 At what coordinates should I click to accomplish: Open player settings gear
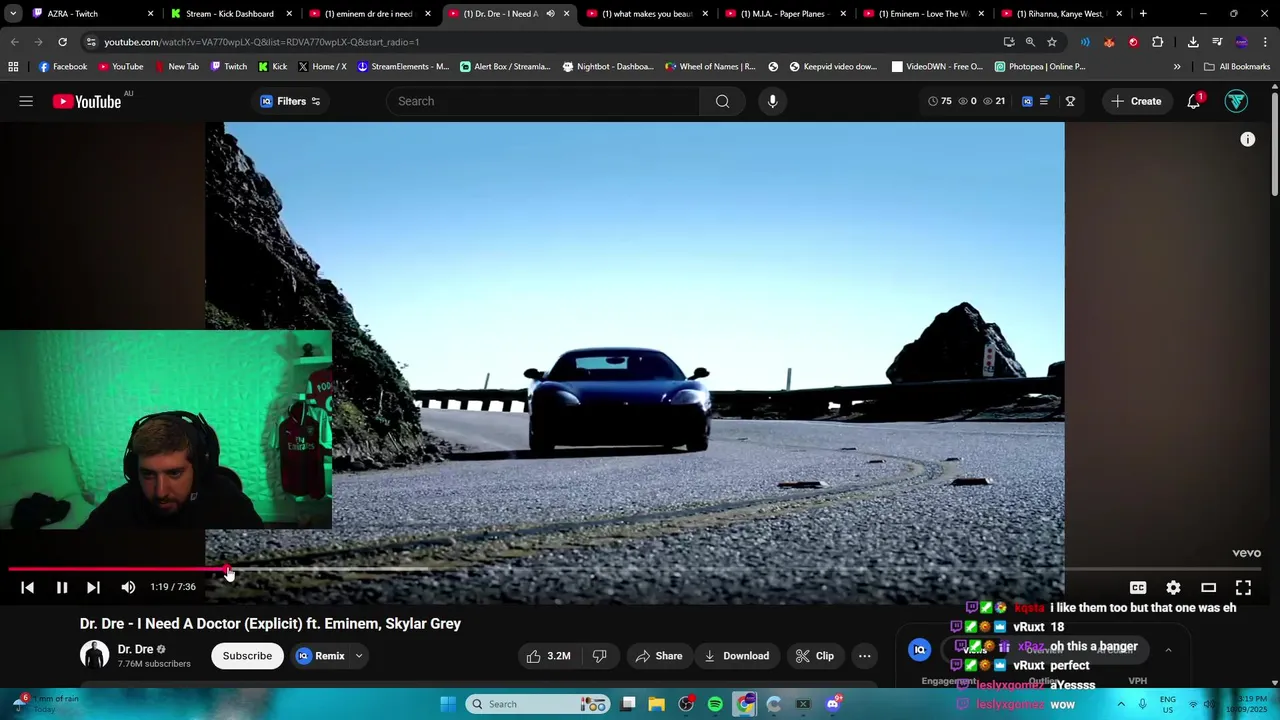click(x=1173, y=587)
